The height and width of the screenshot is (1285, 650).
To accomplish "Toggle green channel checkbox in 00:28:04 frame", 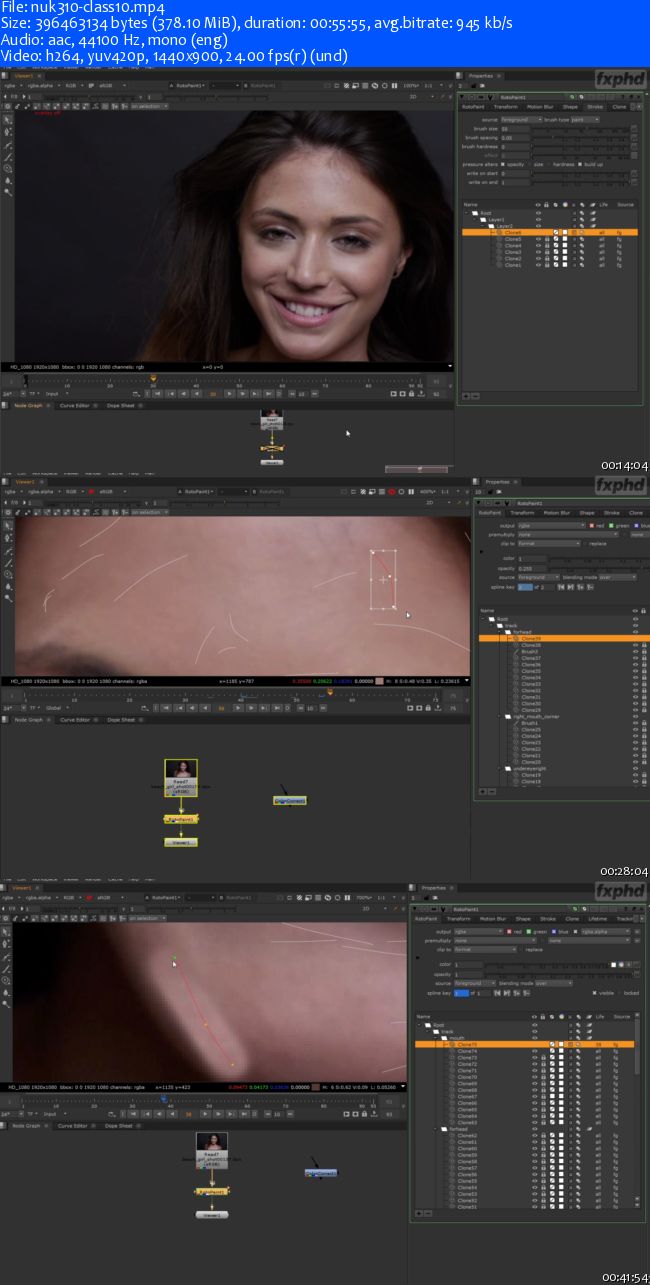I will 611,526.
